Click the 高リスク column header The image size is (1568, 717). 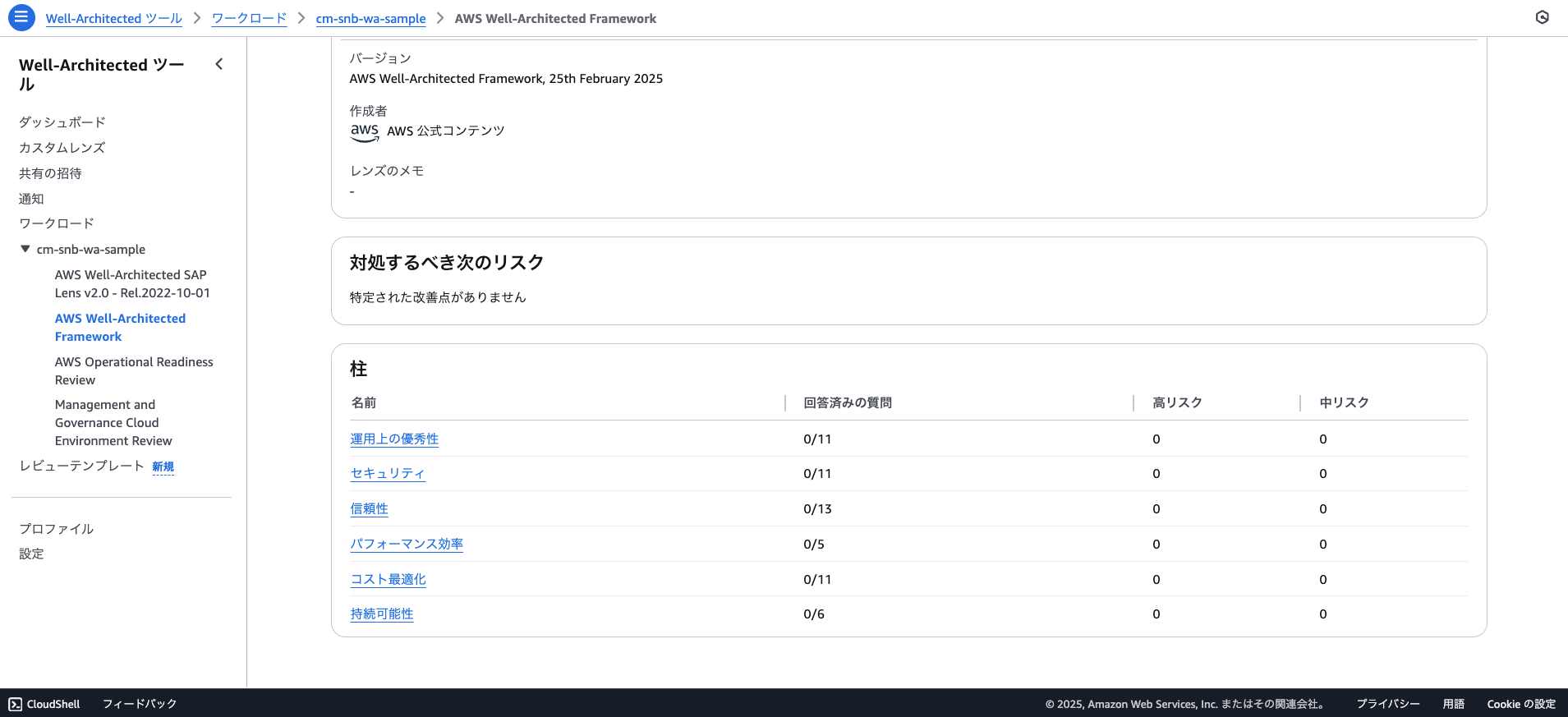pos(1177,402)
